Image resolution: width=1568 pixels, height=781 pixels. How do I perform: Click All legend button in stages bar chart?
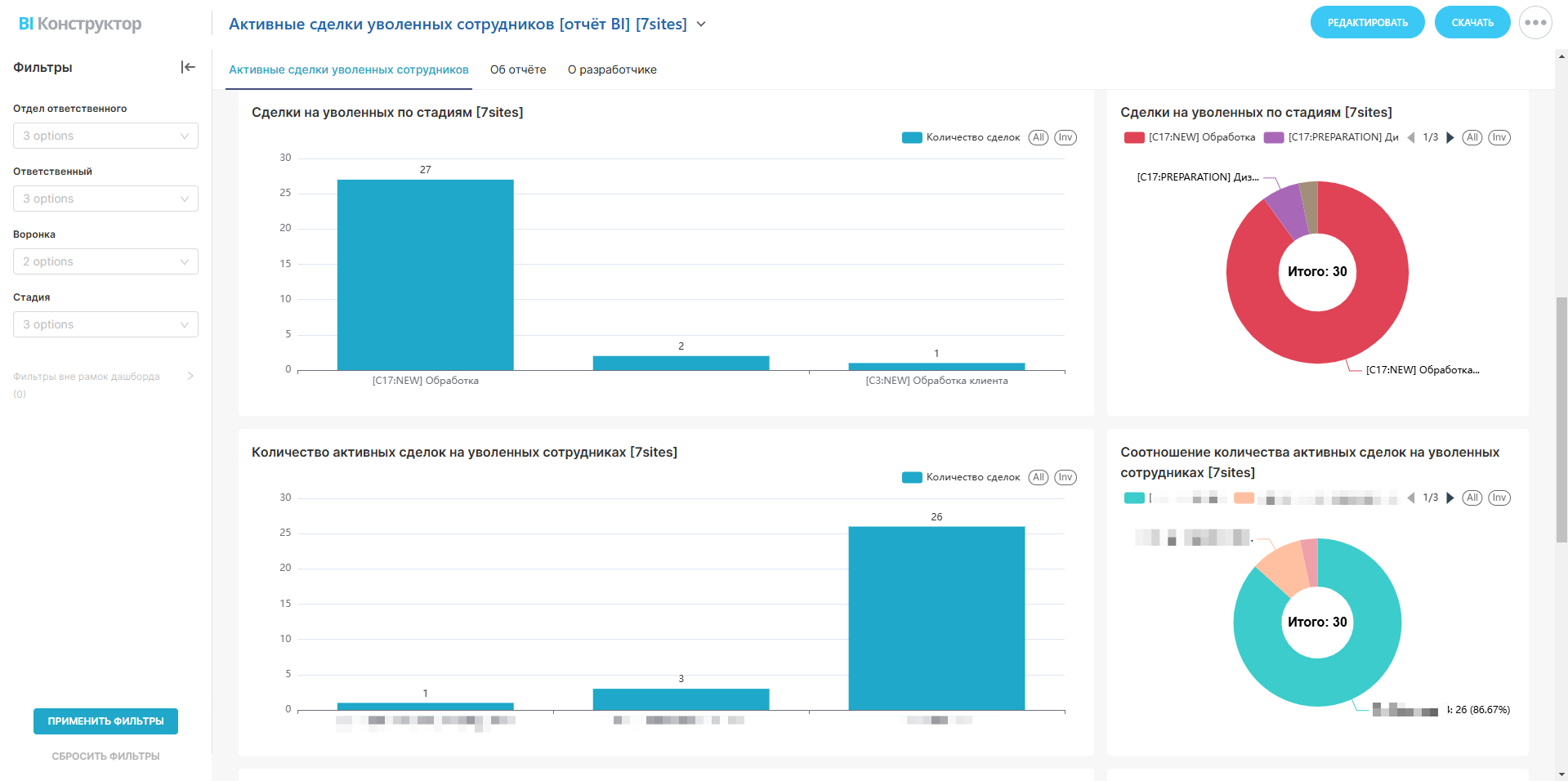click(1038, 137)
